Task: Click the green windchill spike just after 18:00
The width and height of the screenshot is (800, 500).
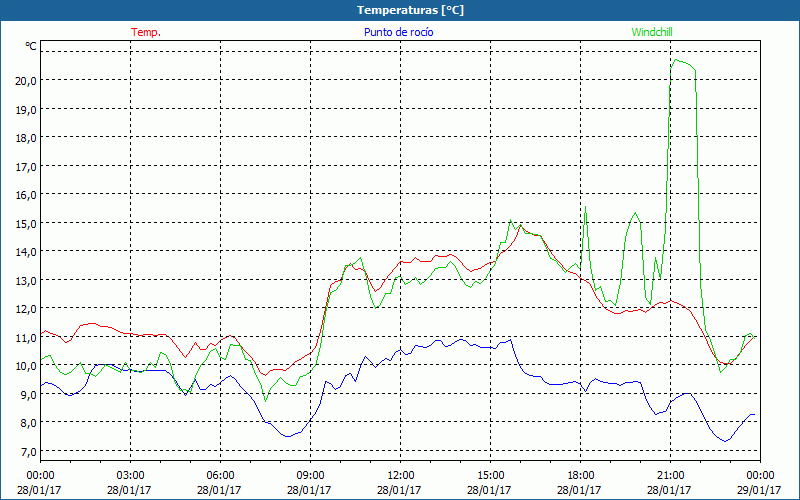Action: [x=585, y=207]
